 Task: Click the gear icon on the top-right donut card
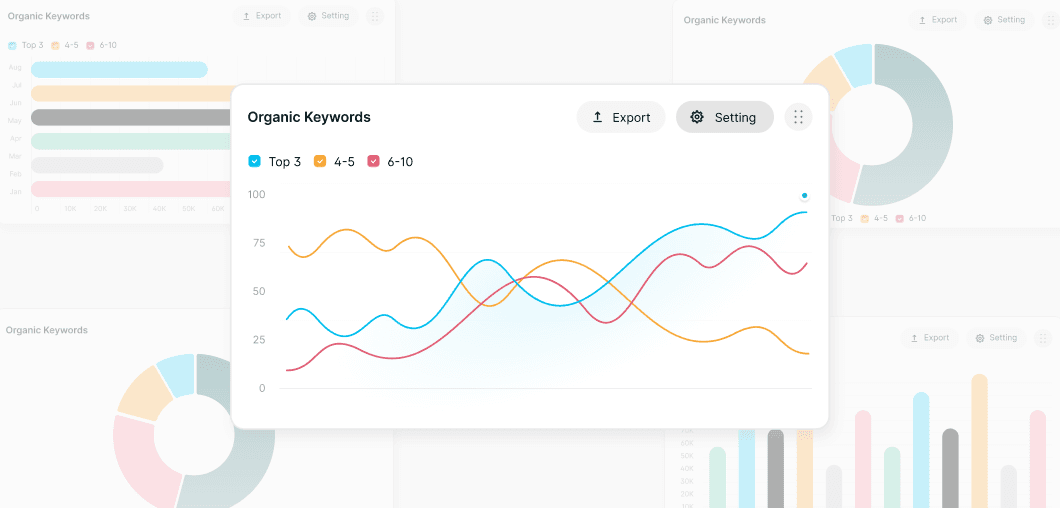pyautogui.click(x=988, y=20)
